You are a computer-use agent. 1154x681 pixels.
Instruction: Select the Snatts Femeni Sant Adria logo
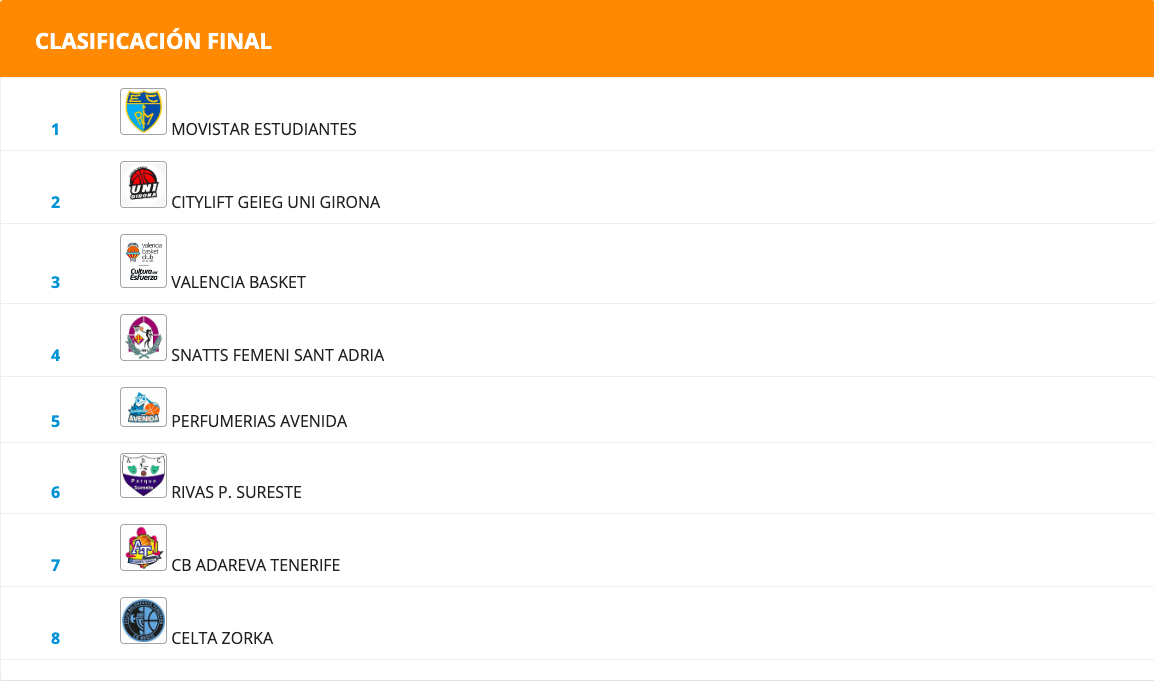143,337
